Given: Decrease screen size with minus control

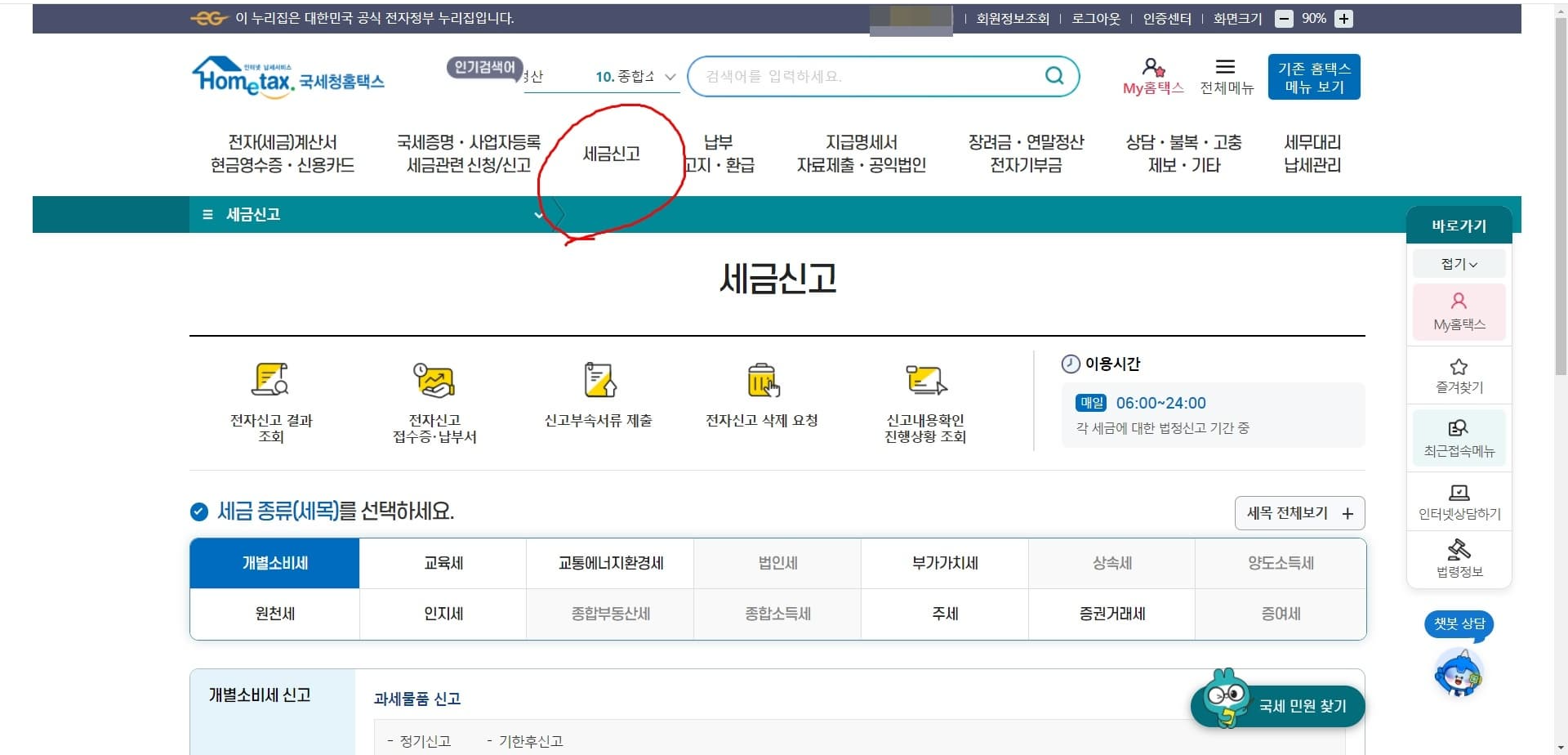Looking at the screenshot, I should pyautogui.click(x=1285, y=18).
